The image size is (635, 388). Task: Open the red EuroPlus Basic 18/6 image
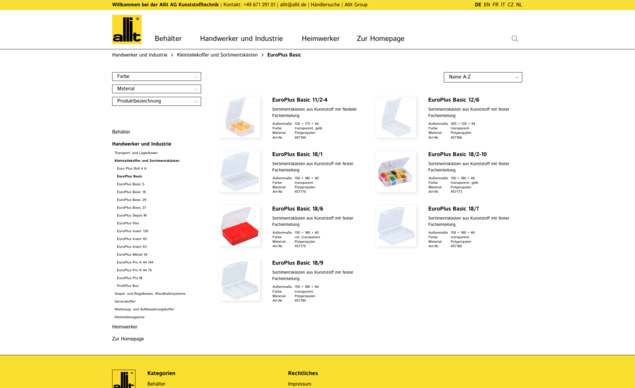[240, 226]
